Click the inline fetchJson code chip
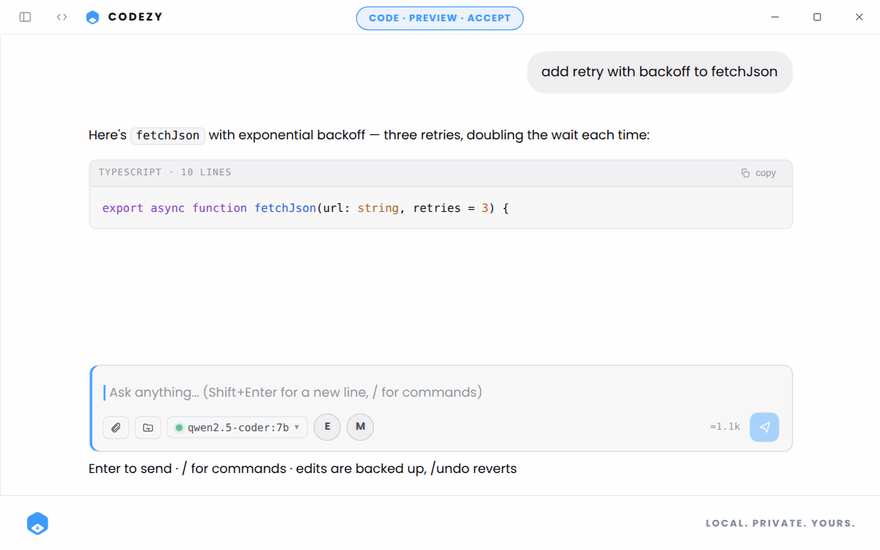880x550 pixels. coord(168,135)
